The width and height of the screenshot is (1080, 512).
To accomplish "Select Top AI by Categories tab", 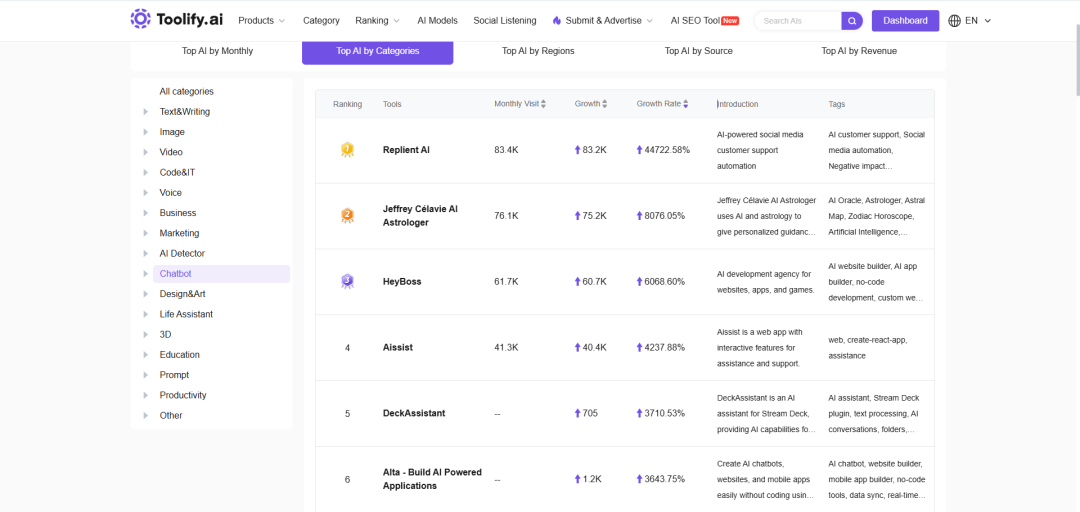I will pyautogui.click(x=377, y=51).
